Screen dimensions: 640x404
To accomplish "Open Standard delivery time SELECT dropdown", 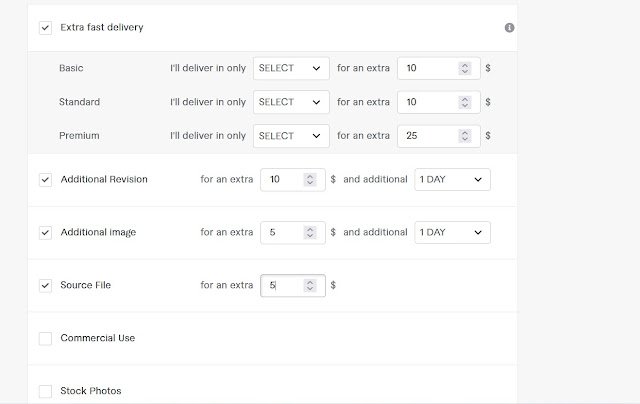I will click(291, 102).
